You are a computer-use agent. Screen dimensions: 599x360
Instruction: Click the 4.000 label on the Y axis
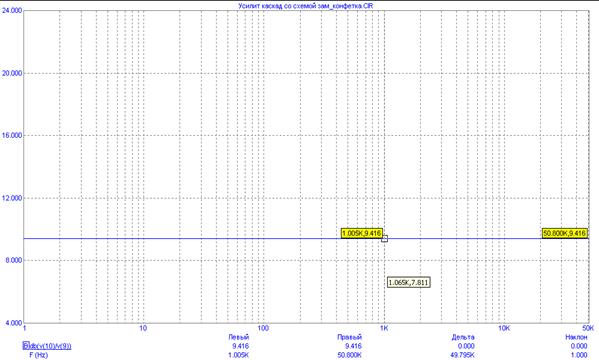14,323
